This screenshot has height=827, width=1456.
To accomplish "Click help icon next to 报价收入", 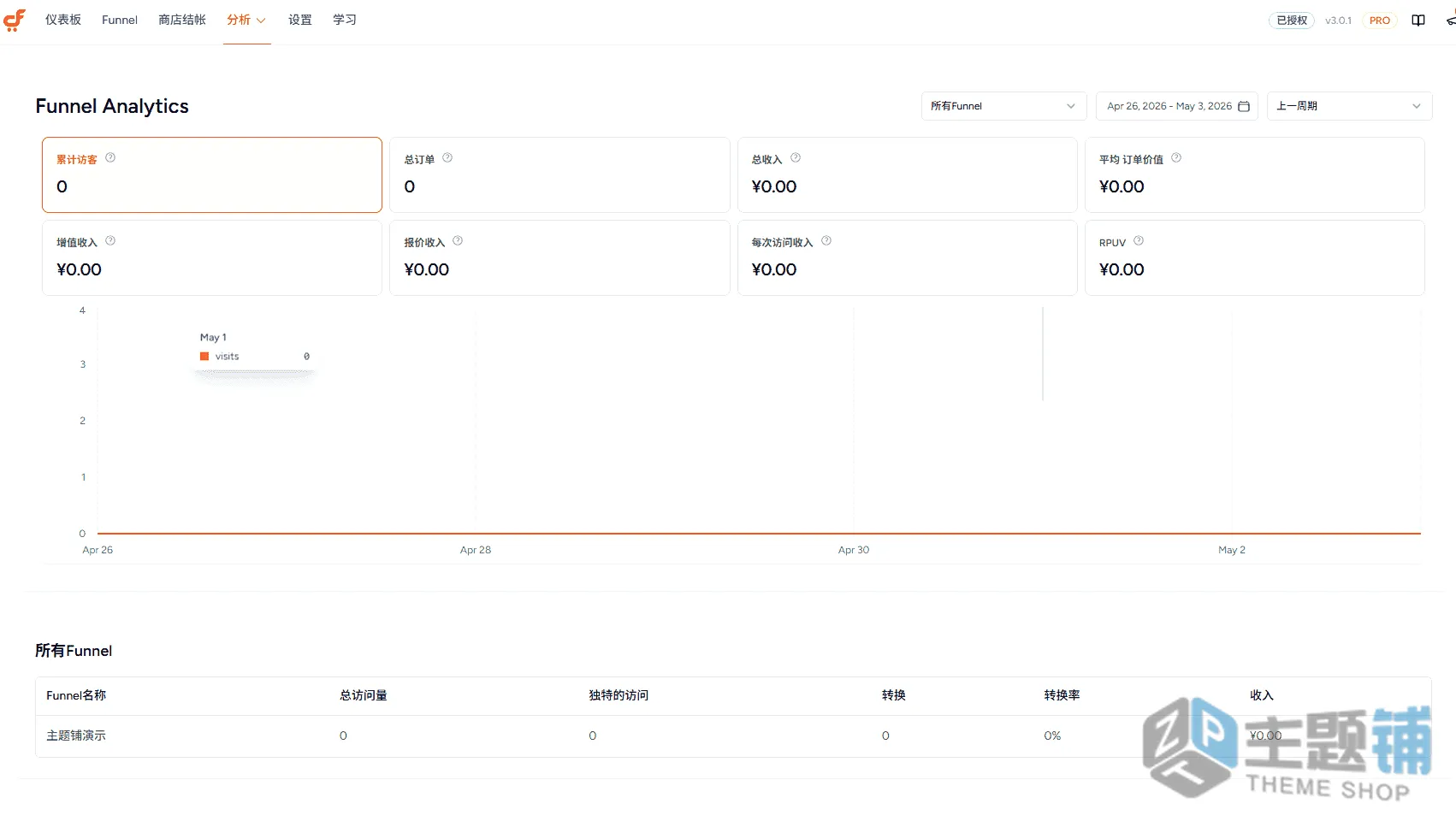I will [x=458, y=241].
